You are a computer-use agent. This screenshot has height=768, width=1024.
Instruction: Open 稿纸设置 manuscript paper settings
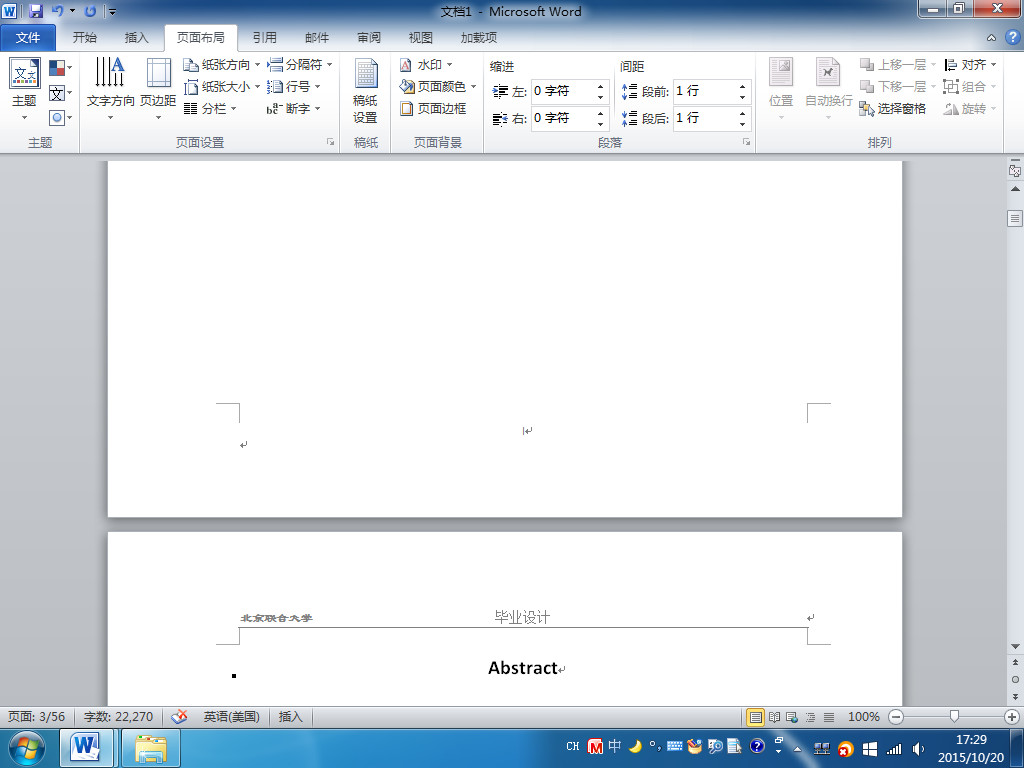pos(365,91)
